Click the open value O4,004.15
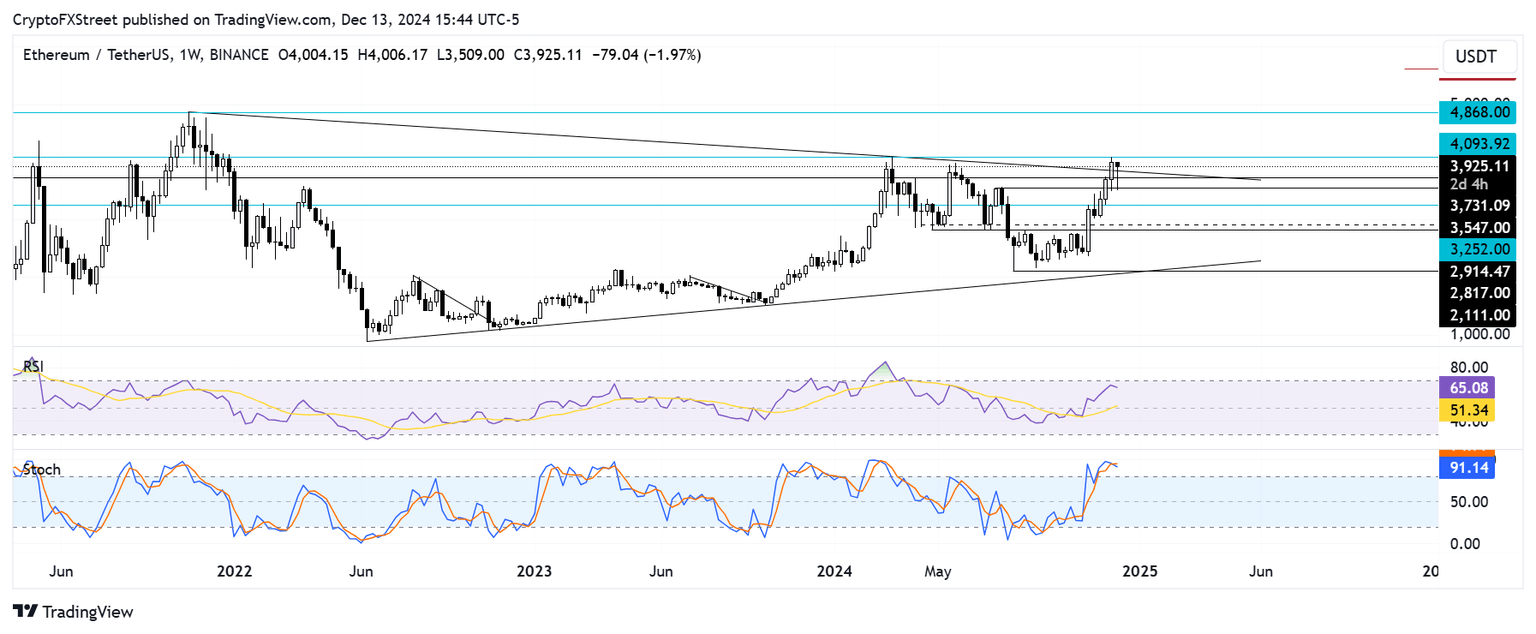The image size is (1536, 634). pos(312,55)
